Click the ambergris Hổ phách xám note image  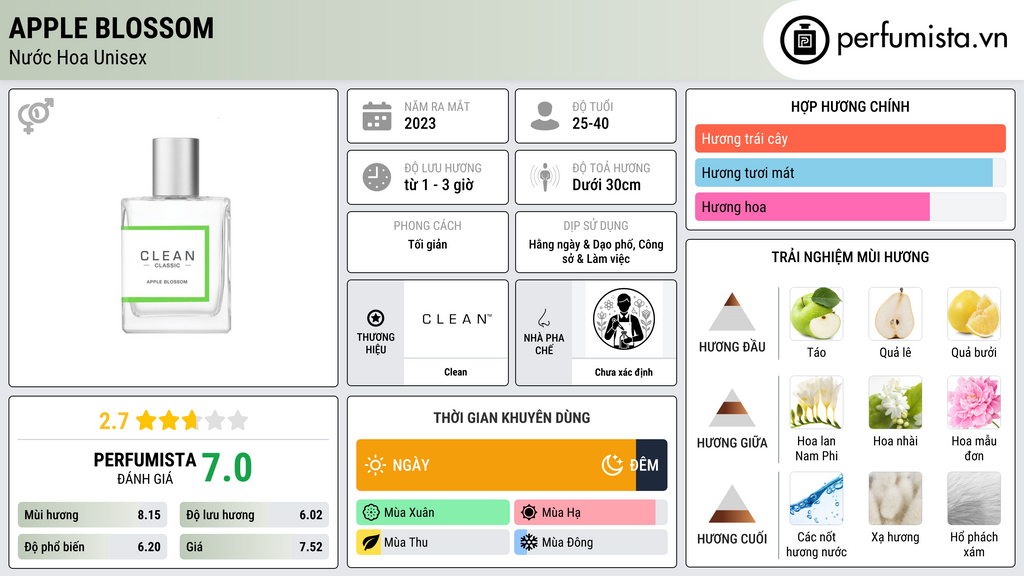point(974,499)
